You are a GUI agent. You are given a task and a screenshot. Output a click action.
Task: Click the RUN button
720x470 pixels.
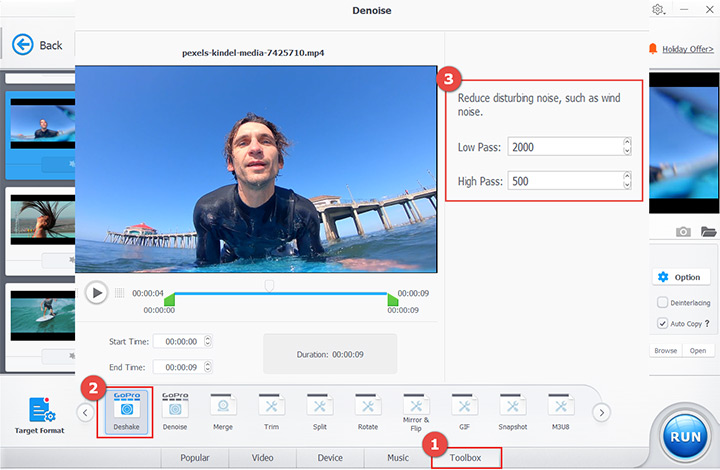683,436
